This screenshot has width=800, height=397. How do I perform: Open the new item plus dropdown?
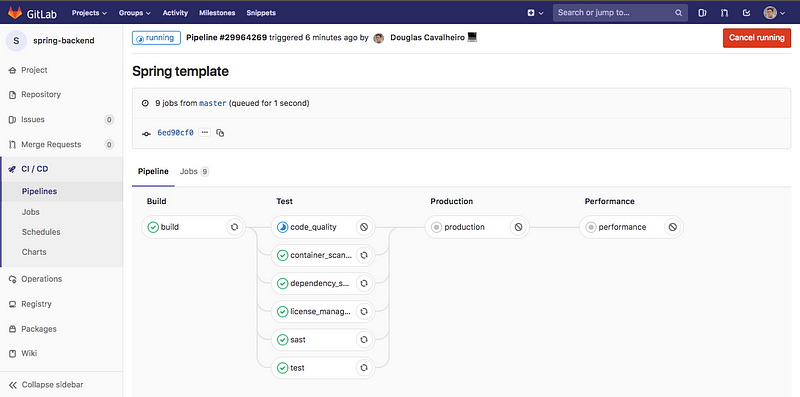coord(535,13)
